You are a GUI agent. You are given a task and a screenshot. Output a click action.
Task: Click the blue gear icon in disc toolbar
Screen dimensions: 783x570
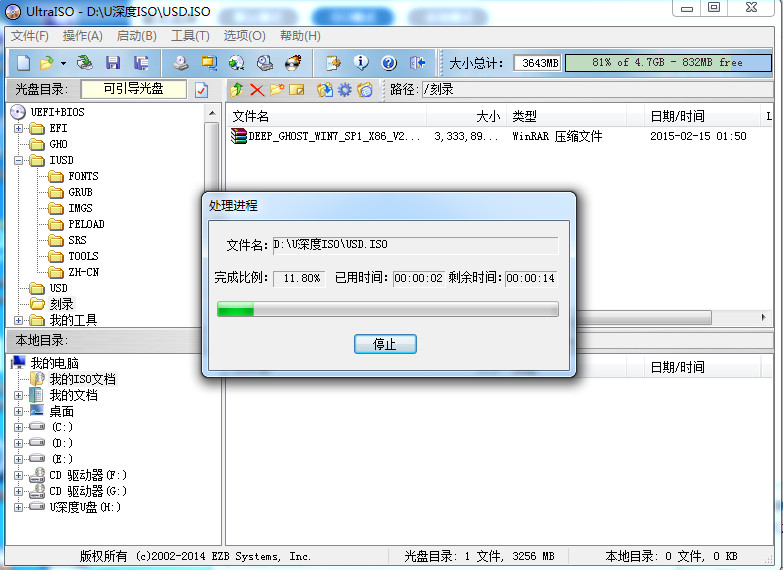345,90
